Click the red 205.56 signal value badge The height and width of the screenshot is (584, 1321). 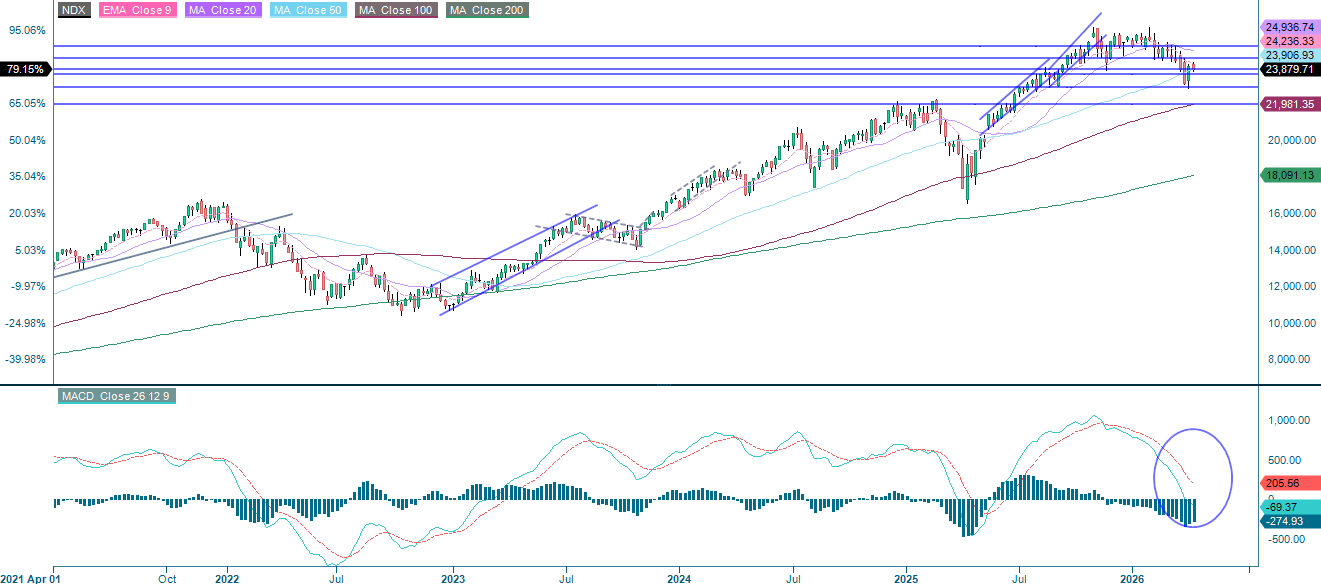pos(1281,481)
